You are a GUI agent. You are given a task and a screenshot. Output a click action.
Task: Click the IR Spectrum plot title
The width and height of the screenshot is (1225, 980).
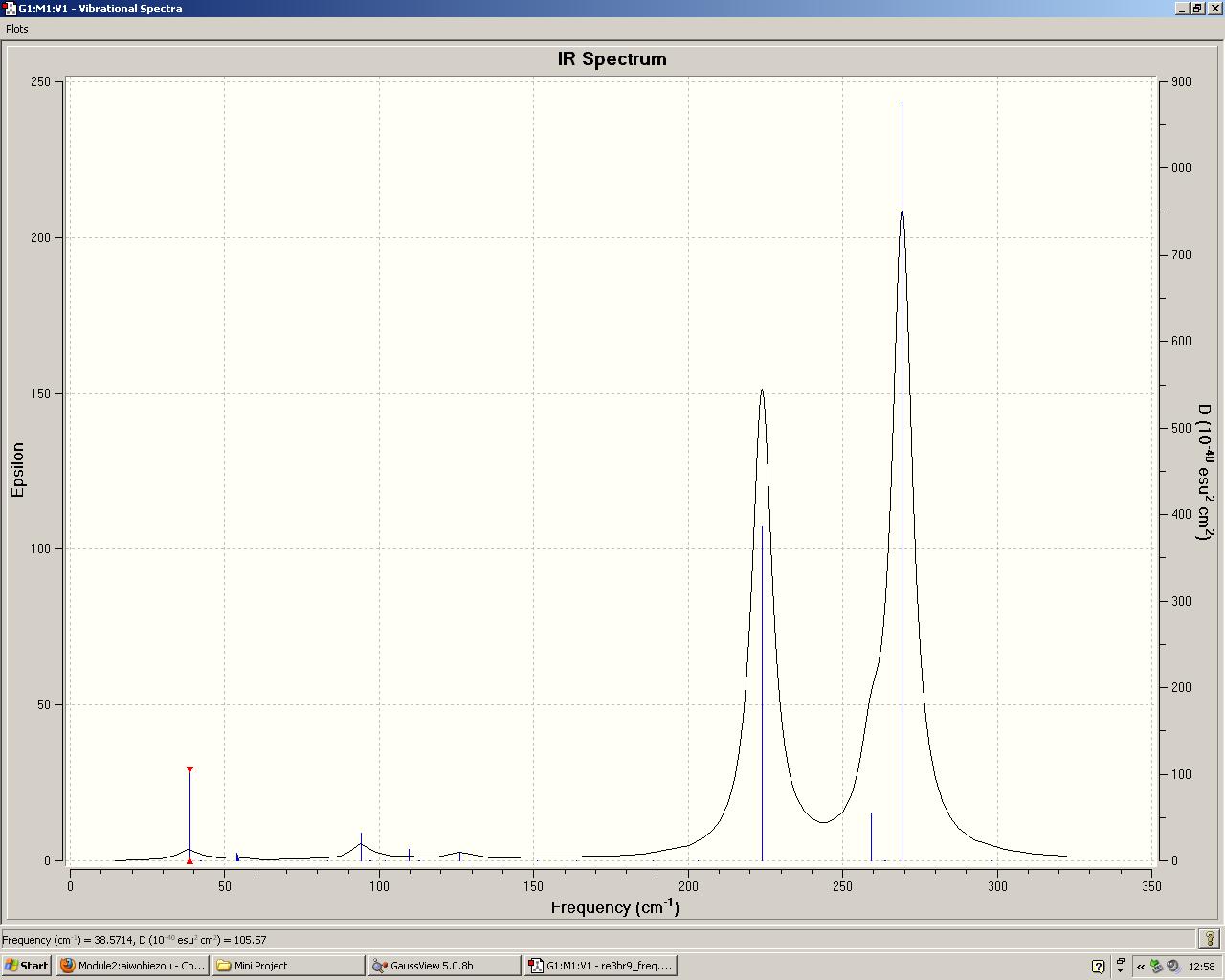tap(612, 59)
